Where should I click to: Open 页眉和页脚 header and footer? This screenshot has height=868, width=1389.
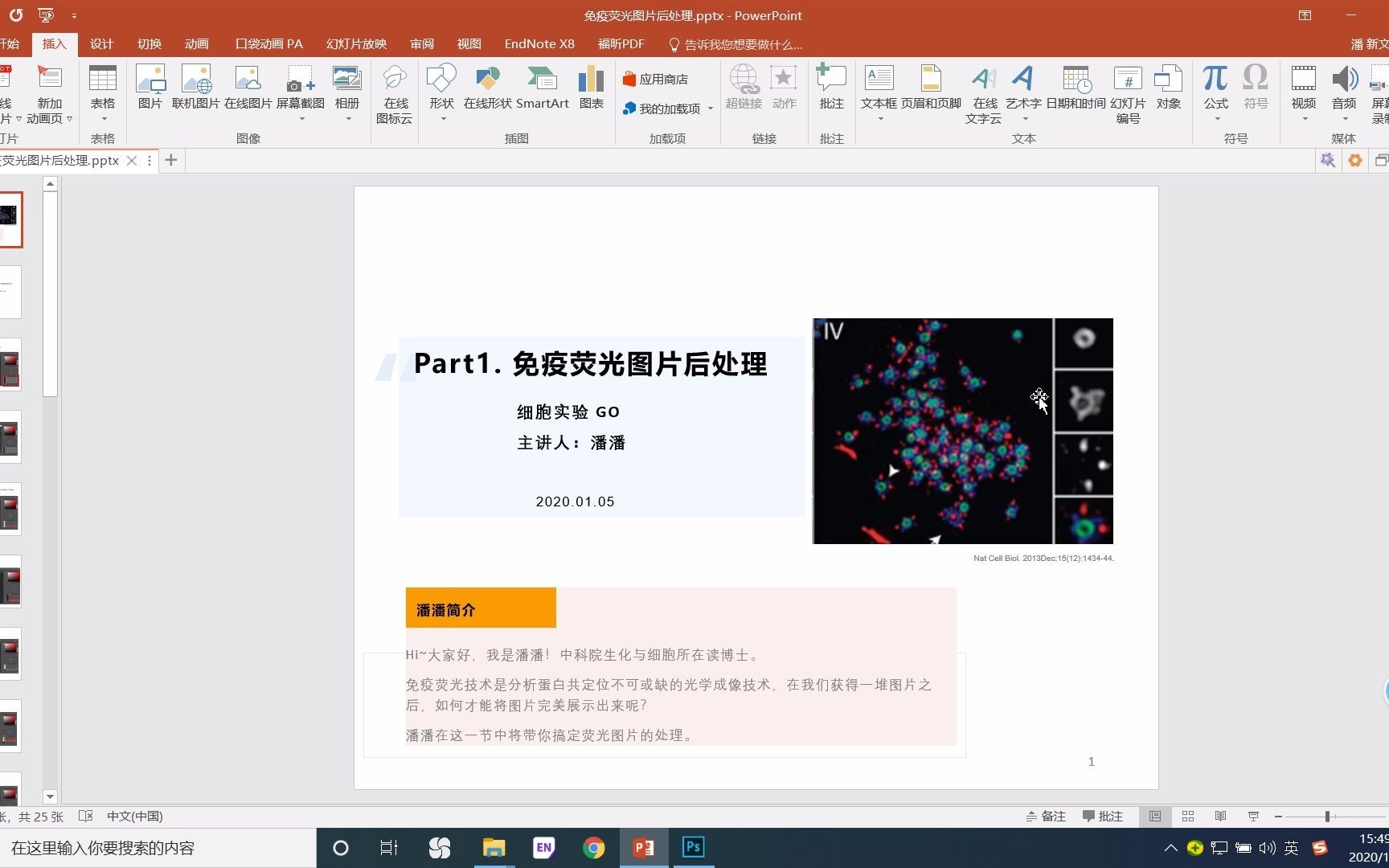[931, 87]
